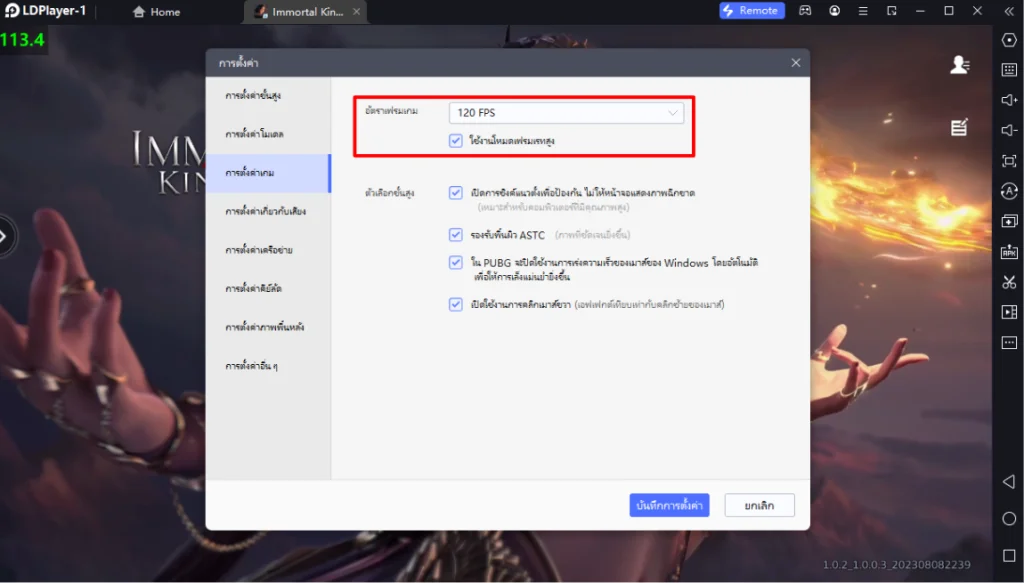Open the operation recorder sync icon

pyautogui.click(x=1009, y=191)
